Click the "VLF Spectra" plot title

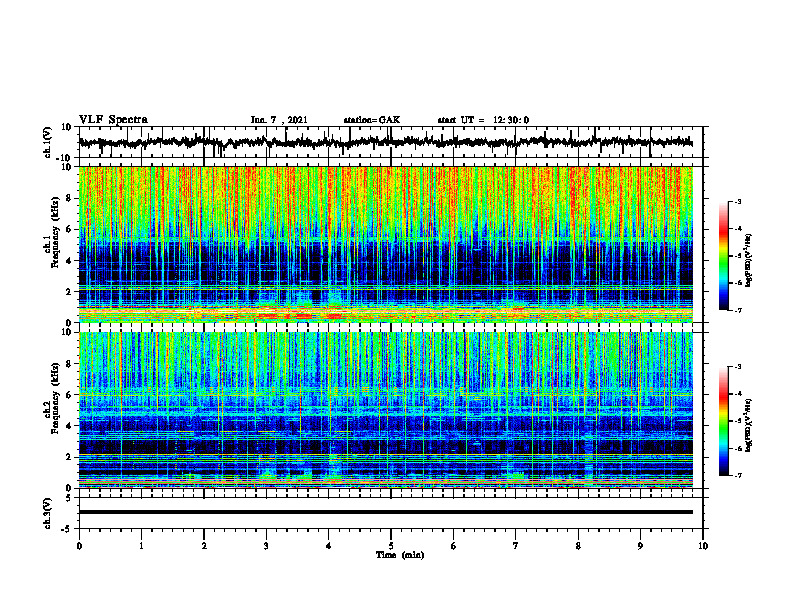pos(113,120)
